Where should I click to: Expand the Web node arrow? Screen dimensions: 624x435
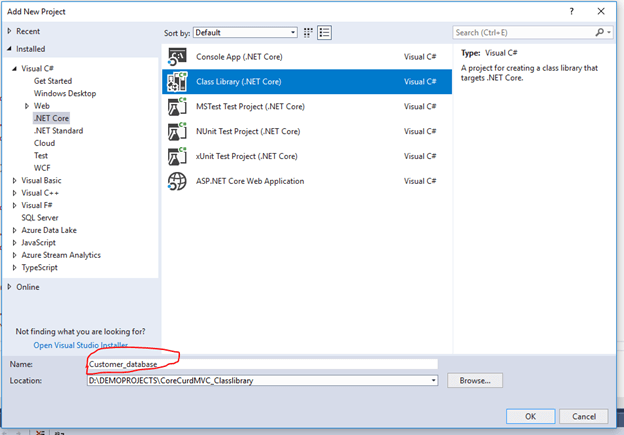(x=27, y=106)
